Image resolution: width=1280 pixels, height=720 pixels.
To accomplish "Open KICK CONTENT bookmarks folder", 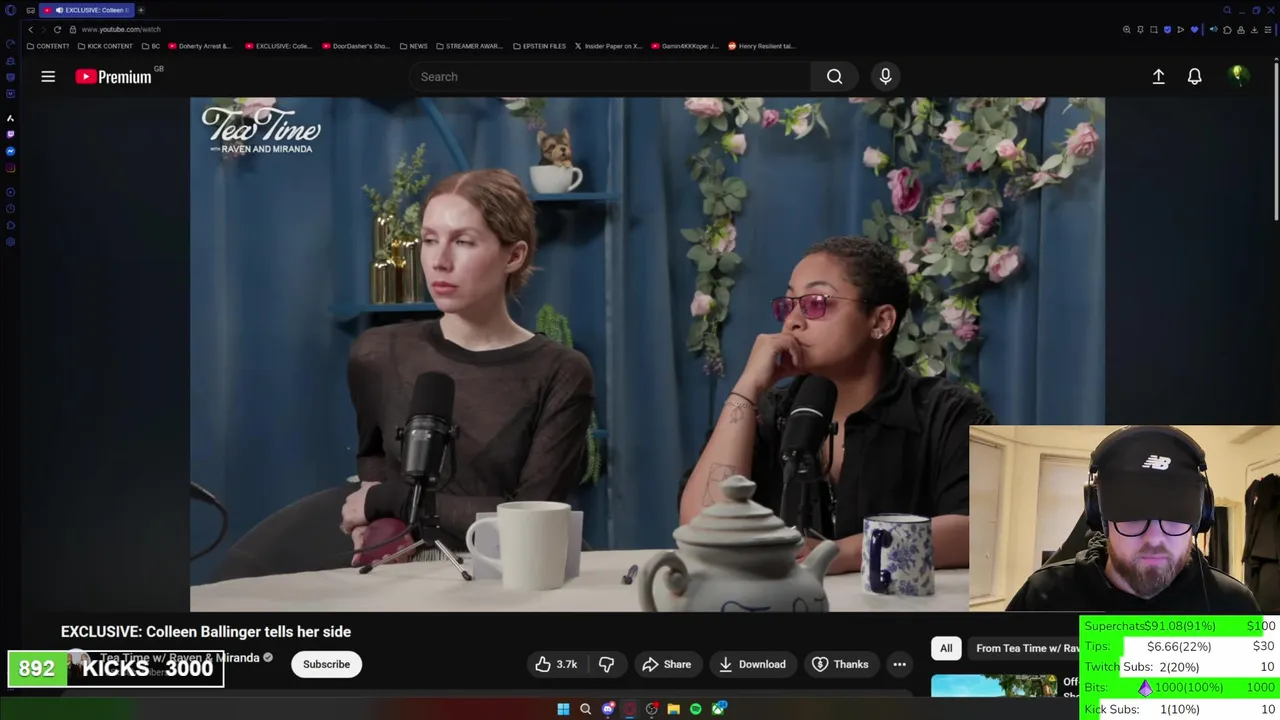I will tap(104, 46).
